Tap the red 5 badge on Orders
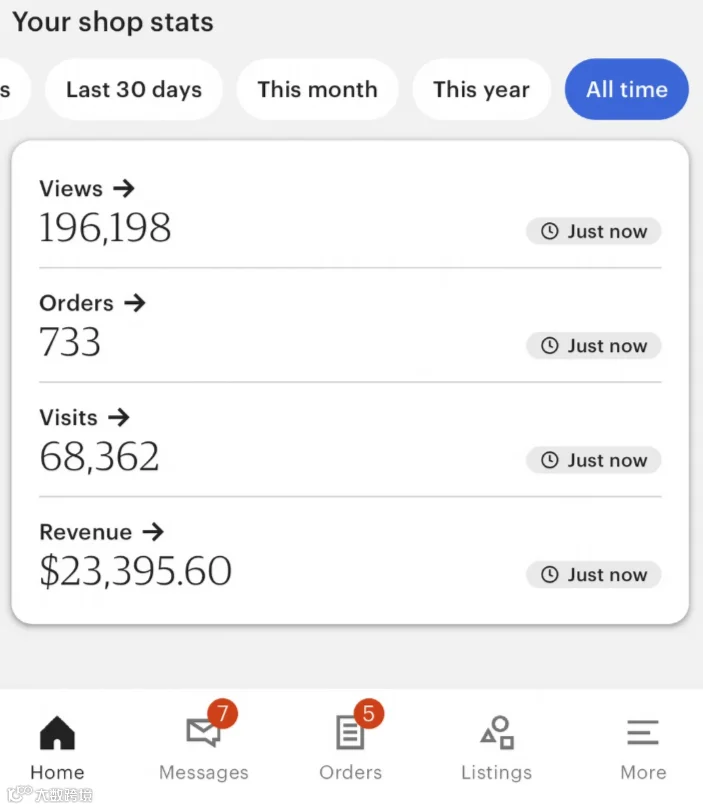Viewport: 703px width, 809px height. point(368,714)
